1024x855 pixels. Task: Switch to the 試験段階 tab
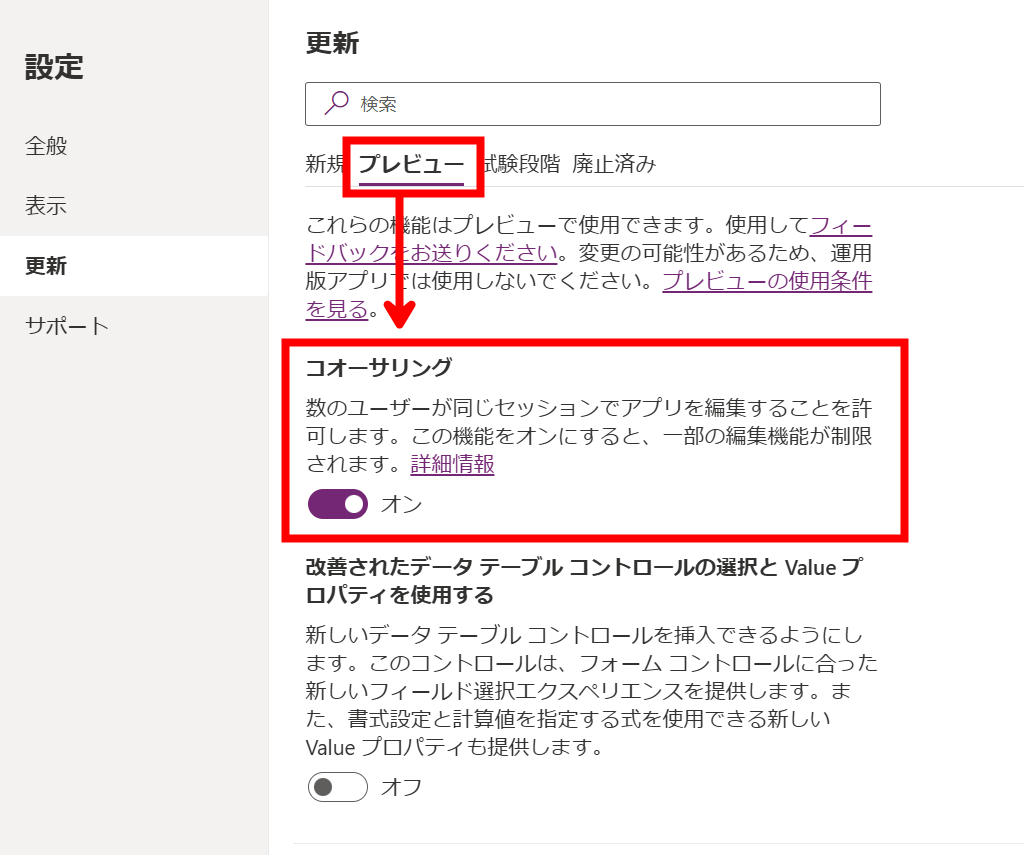(x=521, y=163)
